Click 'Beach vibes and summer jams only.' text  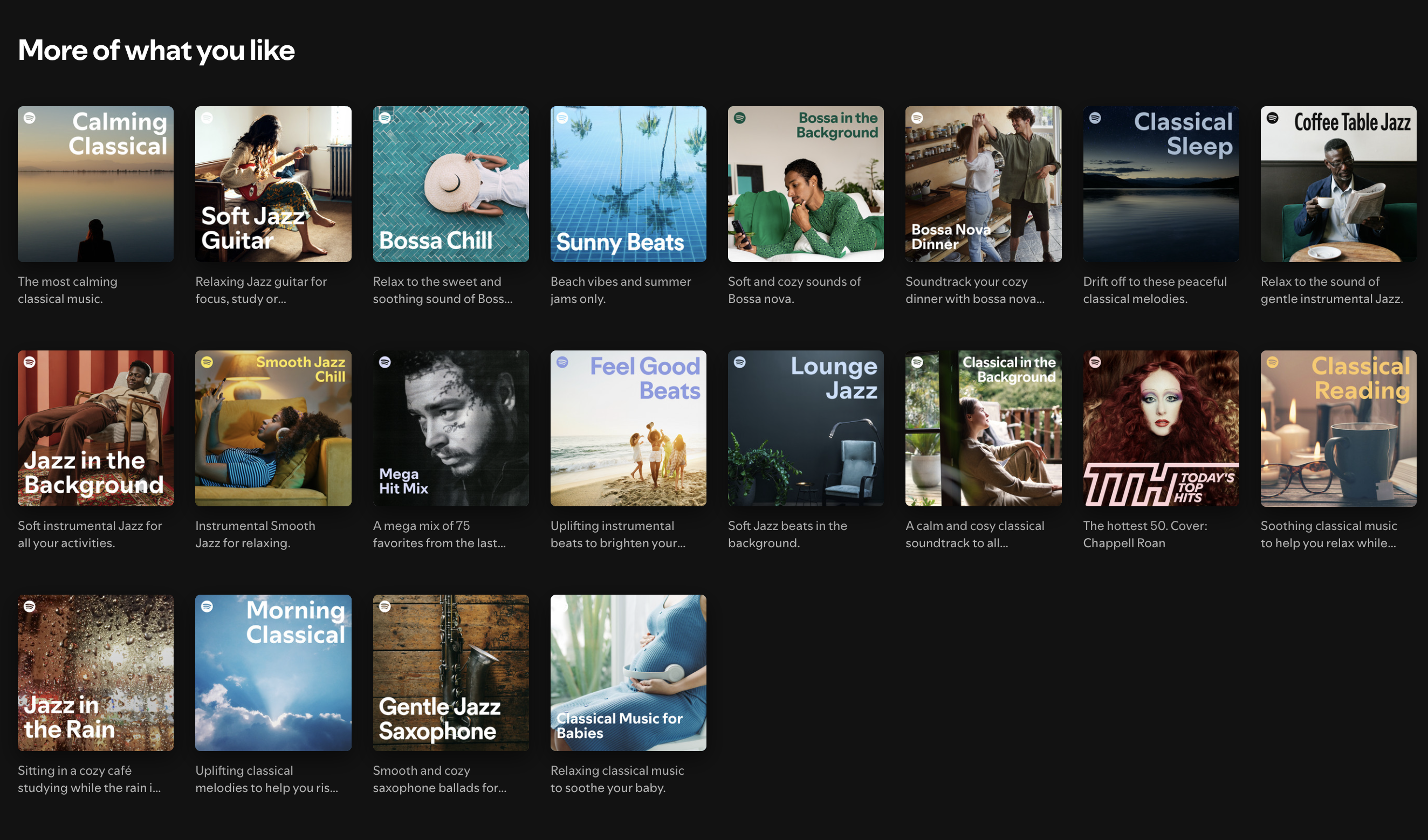click(621, 290)
